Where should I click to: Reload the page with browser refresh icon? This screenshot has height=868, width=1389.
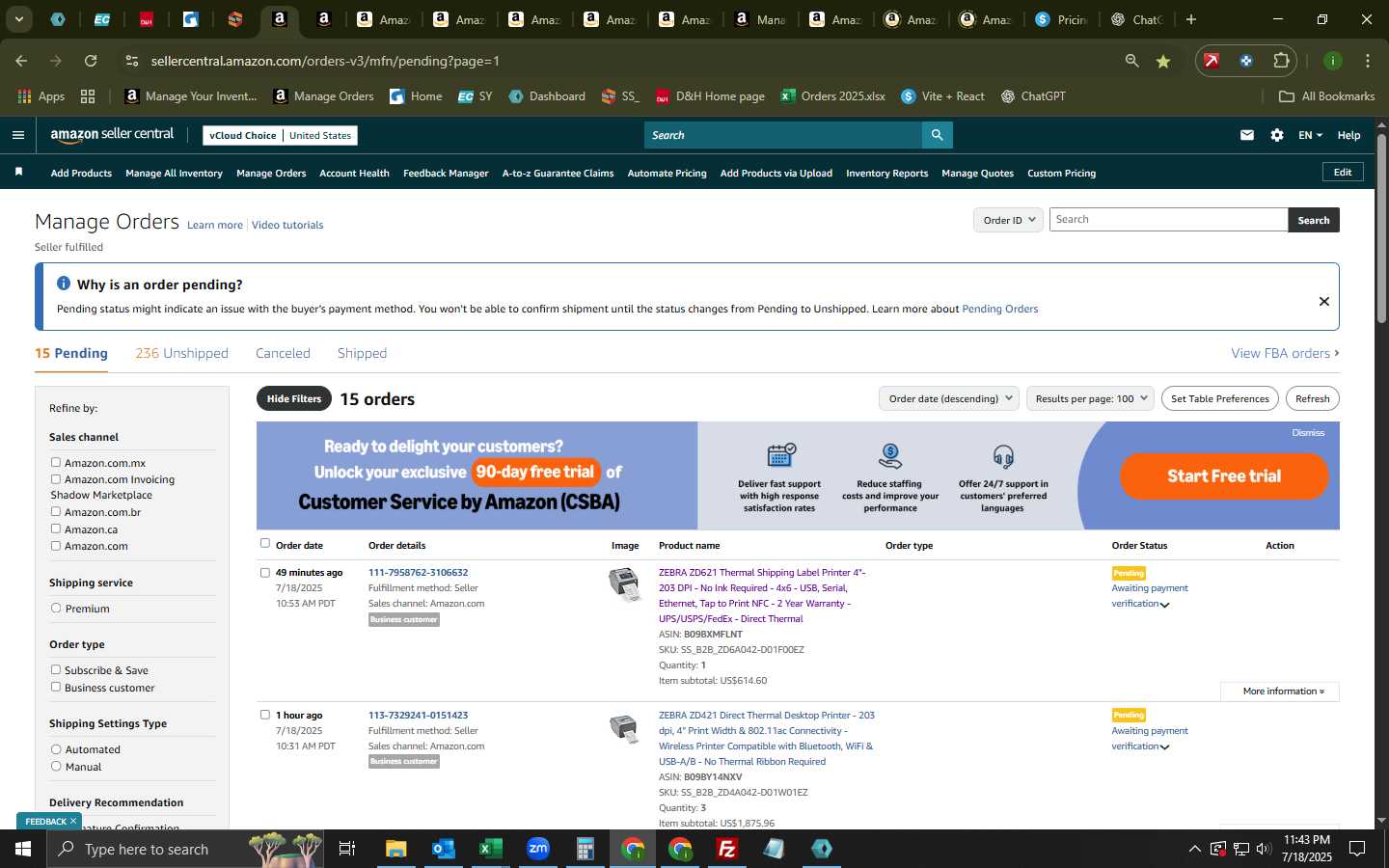[91, 61]
